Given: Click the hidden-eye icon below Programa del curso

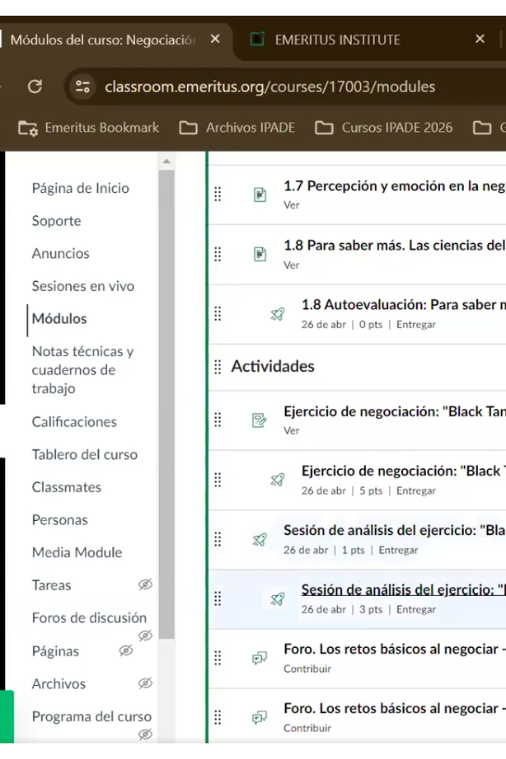Looking at the screenshot, I should (x=145, y=734).
